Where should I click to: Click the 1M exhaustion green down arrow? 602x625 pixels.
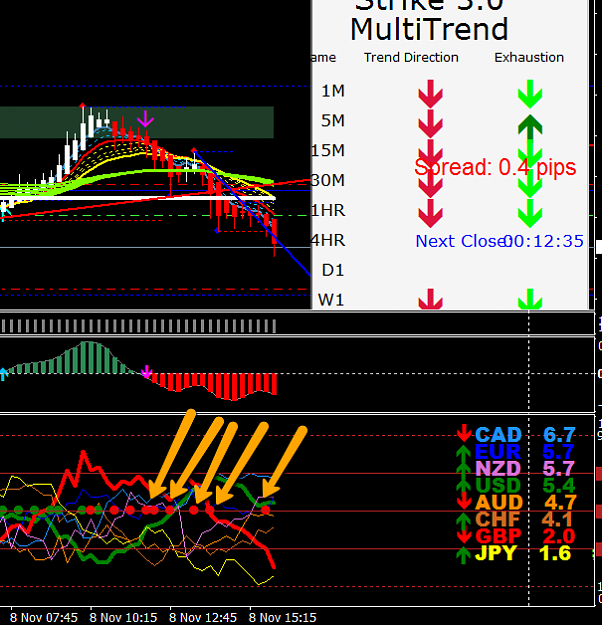pyautogui.click(x=530, y=94)
